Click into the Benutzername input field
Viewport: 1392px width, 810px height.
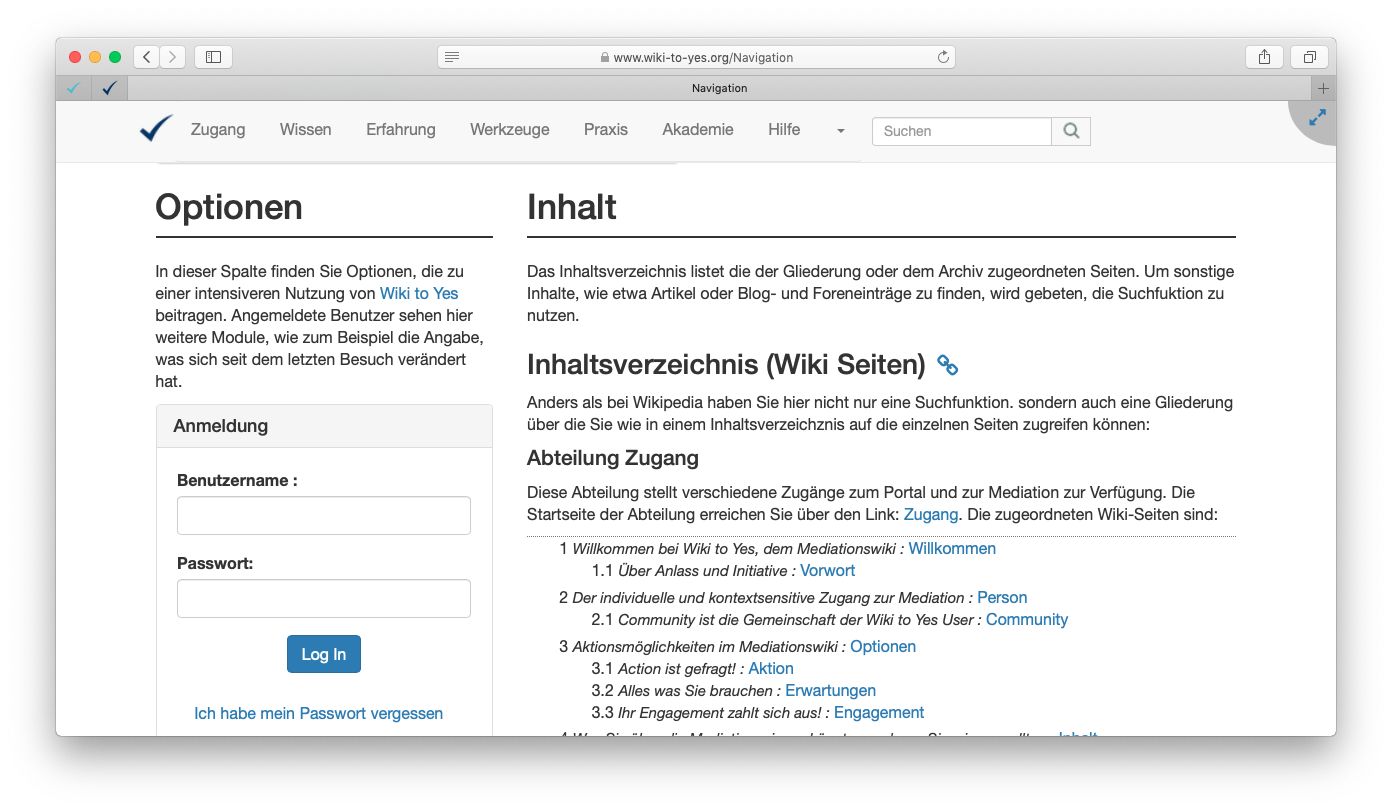pos(323,516)
